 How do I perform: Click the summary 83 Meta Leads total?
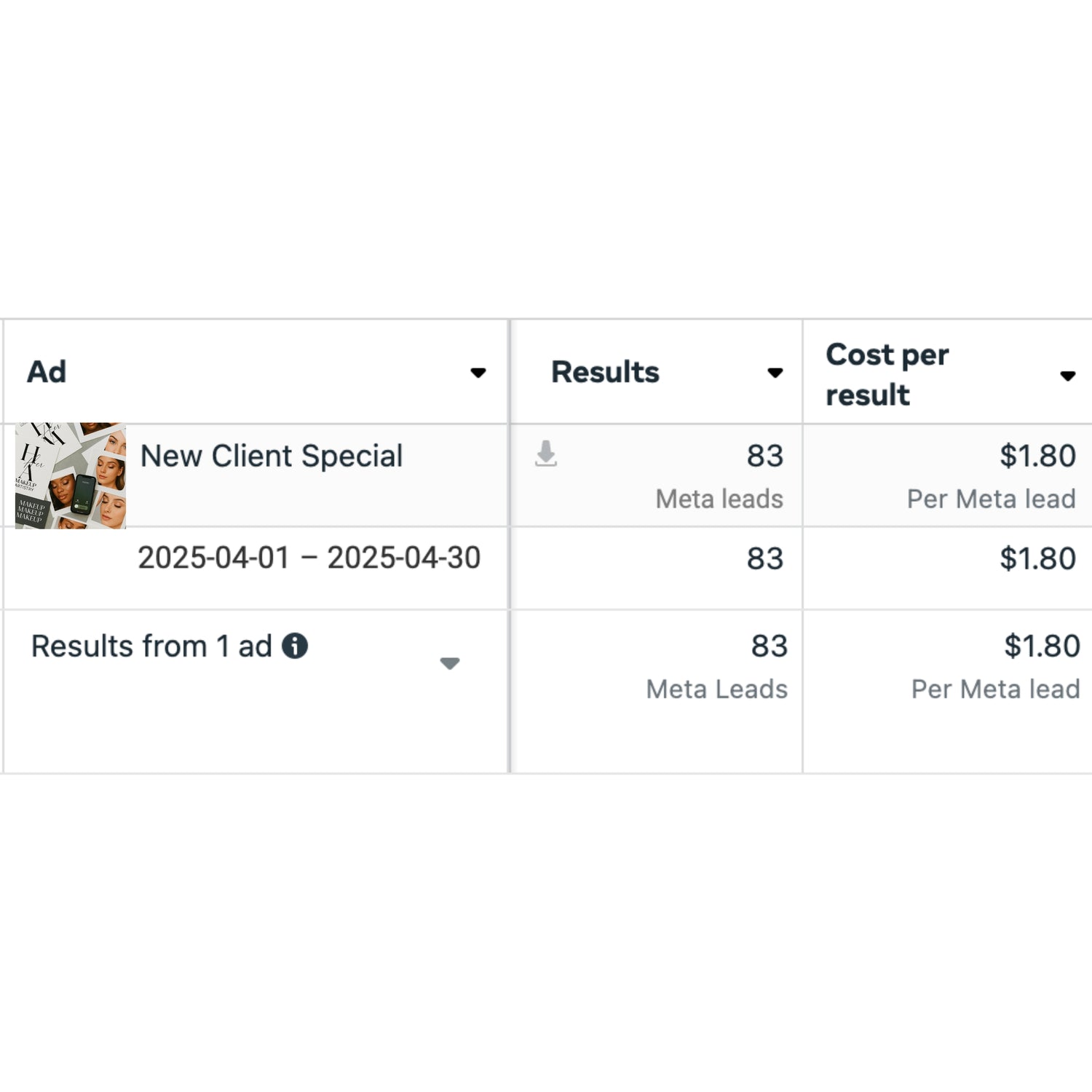tap(769, 646)
